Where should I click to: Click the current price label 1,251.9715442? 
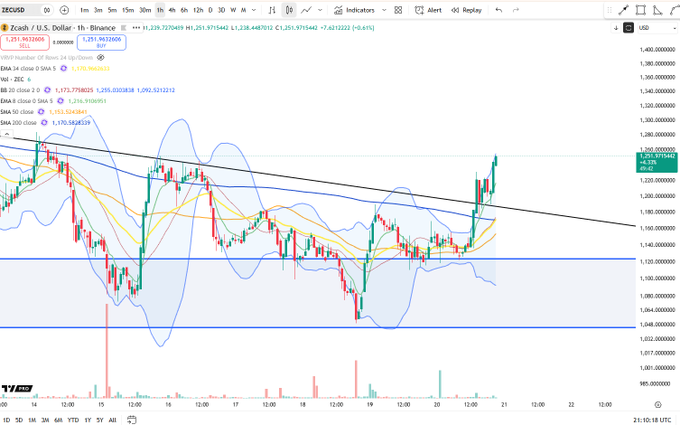click(657, 162)
